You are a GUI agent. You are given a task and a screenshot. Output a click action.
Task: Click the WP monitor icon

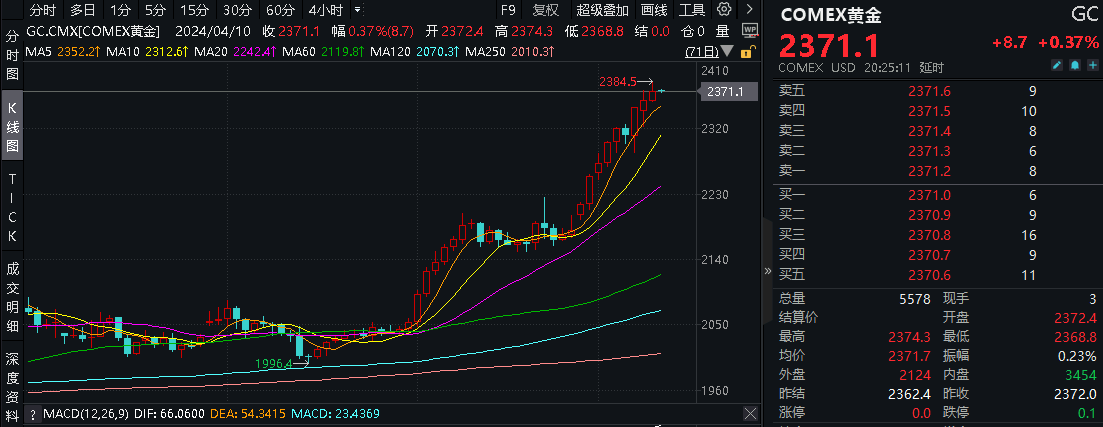(x=749, y=31)
